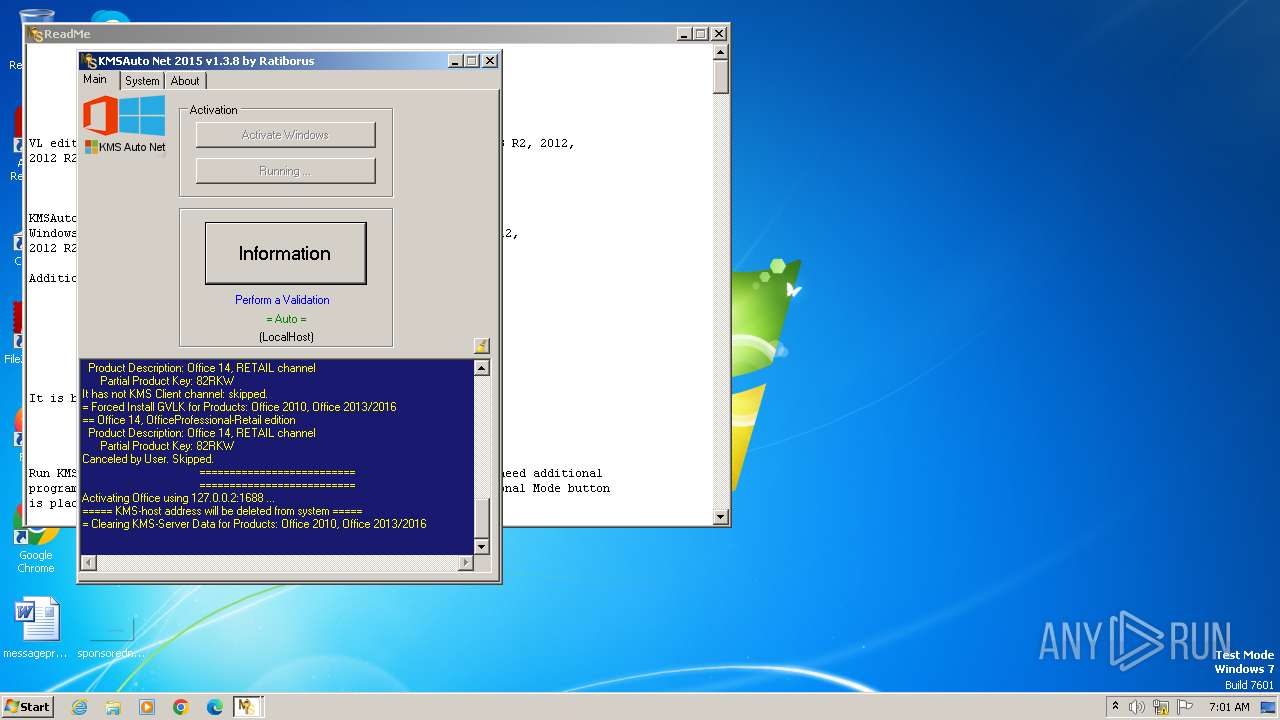Click the large Information button

(285, 253)
